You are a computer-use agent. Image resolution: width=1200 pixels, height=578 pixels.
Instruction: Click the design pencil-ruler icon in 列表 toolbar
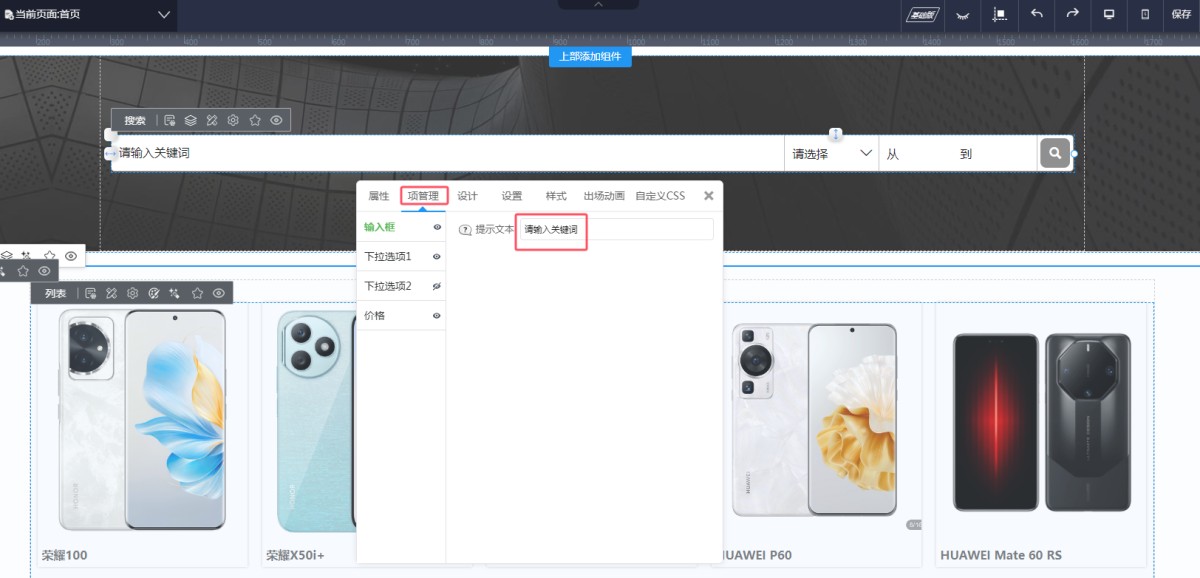click(111, 293)
